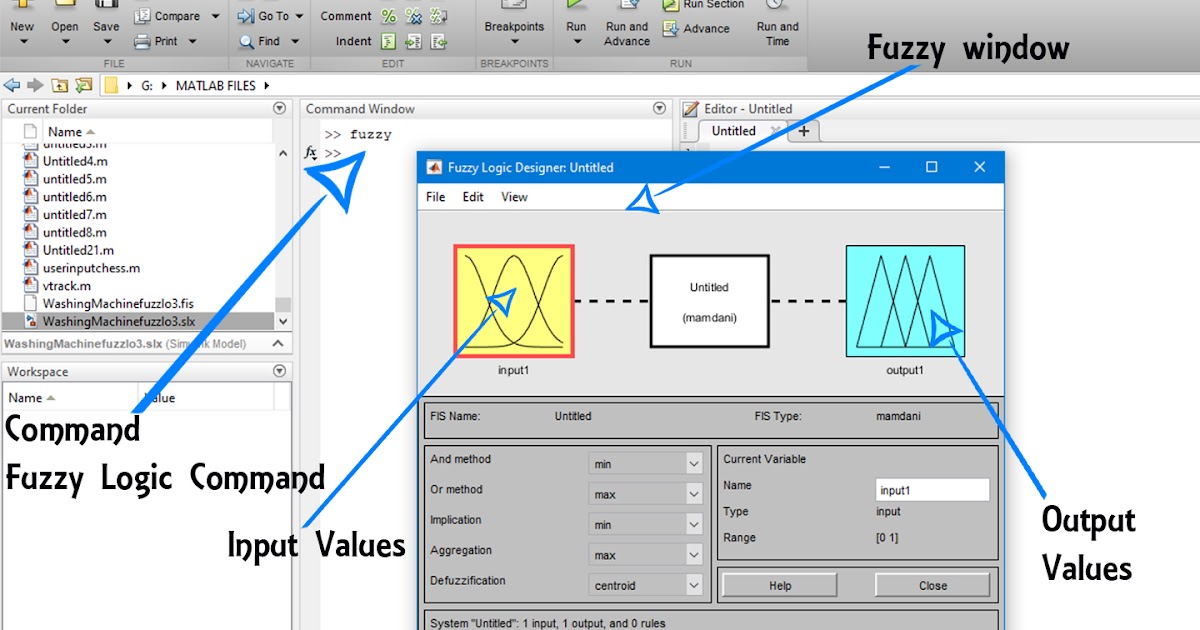Image resolution: width=1200 pixels, height=630 pixels.
Task: Click the Untitled mamdani rule block
Action: tap(709, 301)
